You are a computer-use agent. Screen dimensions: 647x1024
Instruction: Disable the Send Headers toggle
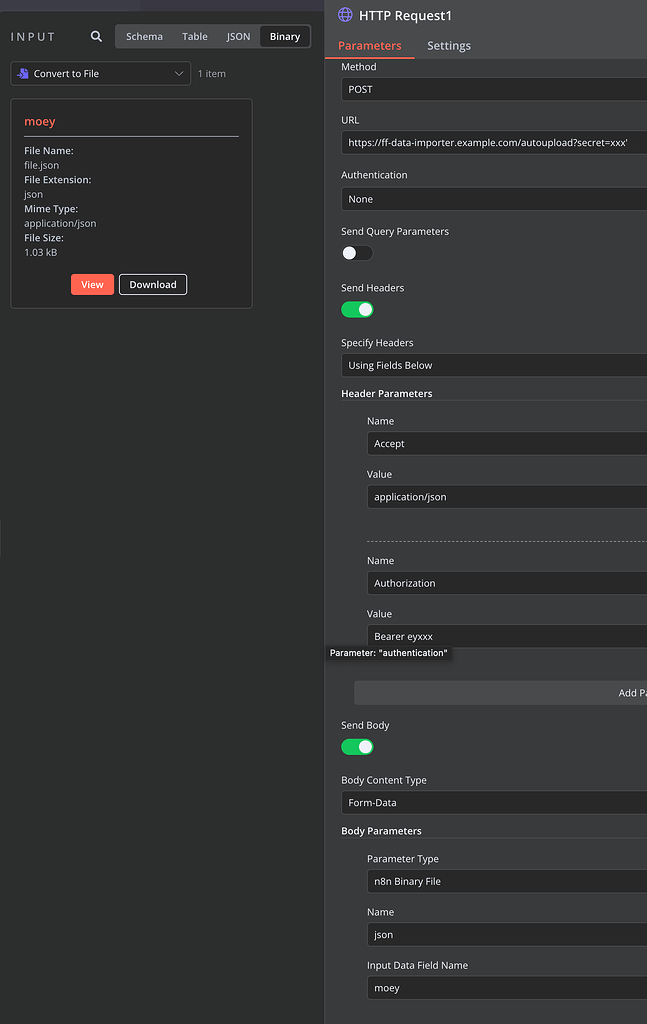357,310
